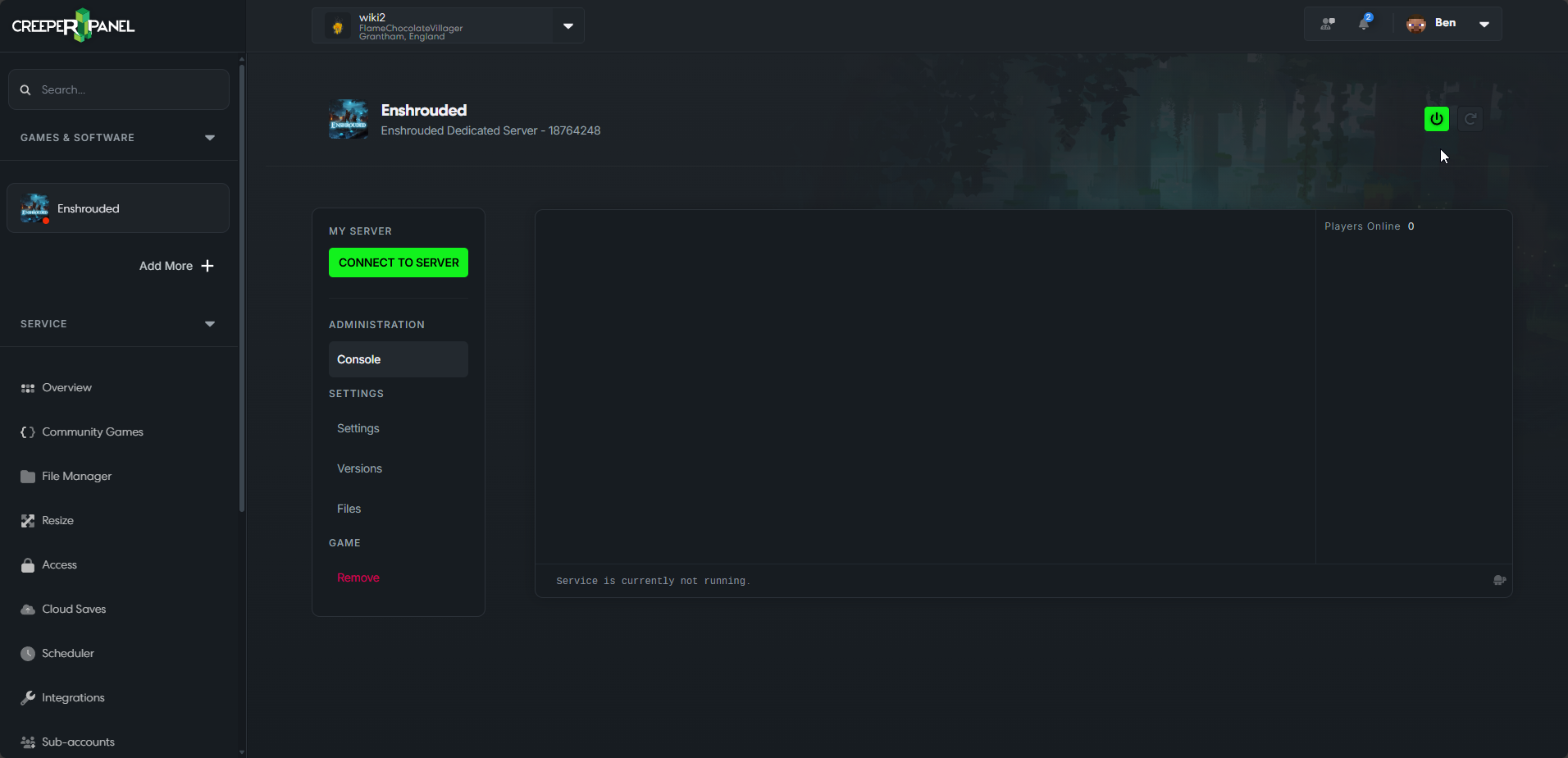
Task: Click Ben's avatar image
Action: [x=1416, y=24]
